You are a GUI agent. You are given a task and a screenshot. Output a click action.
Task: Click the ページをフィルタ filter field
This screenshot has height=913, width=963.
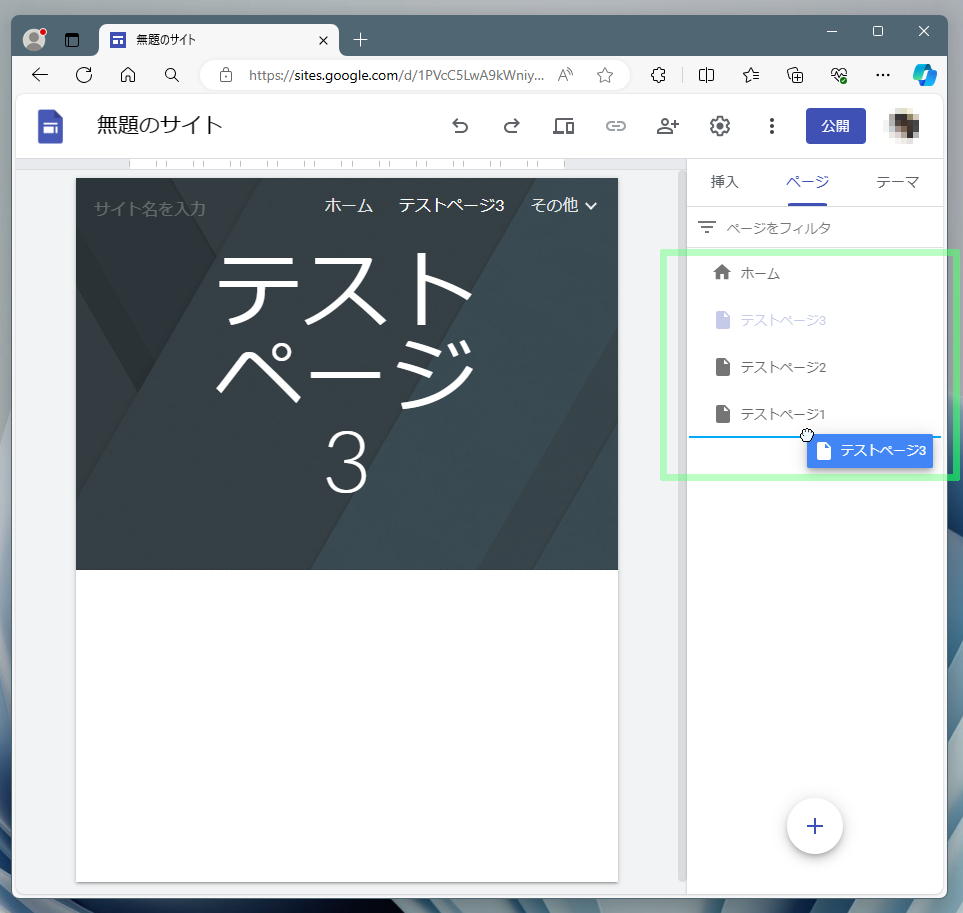point(815,228)
